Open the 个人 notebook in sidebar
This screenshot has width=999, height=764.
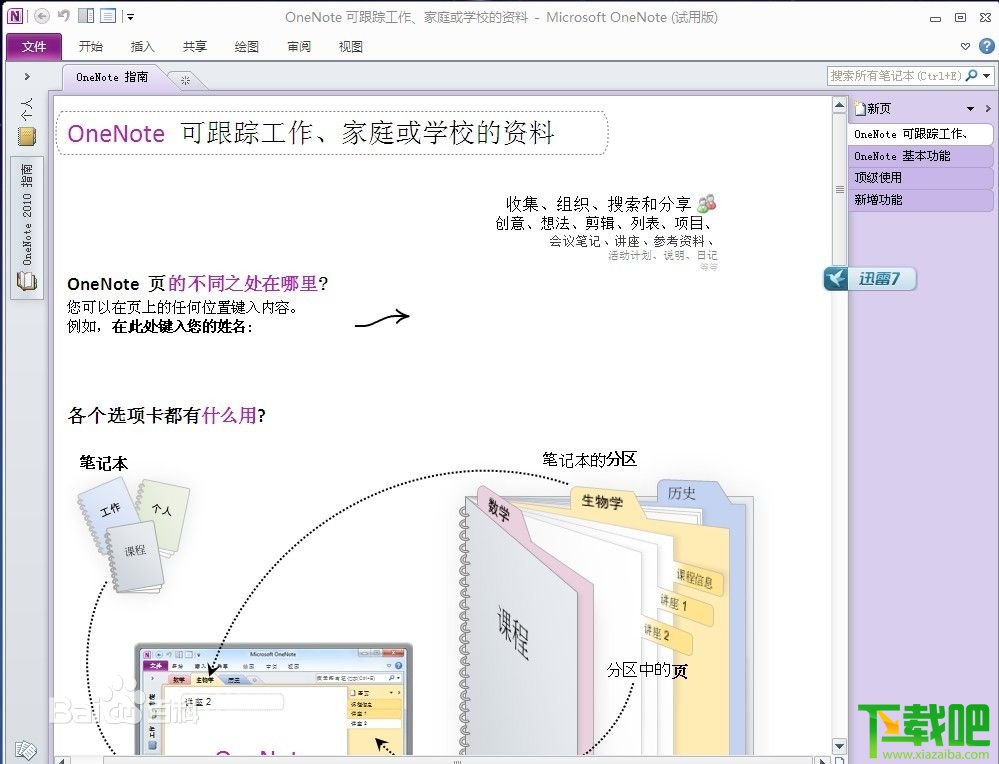click(27, 121)
